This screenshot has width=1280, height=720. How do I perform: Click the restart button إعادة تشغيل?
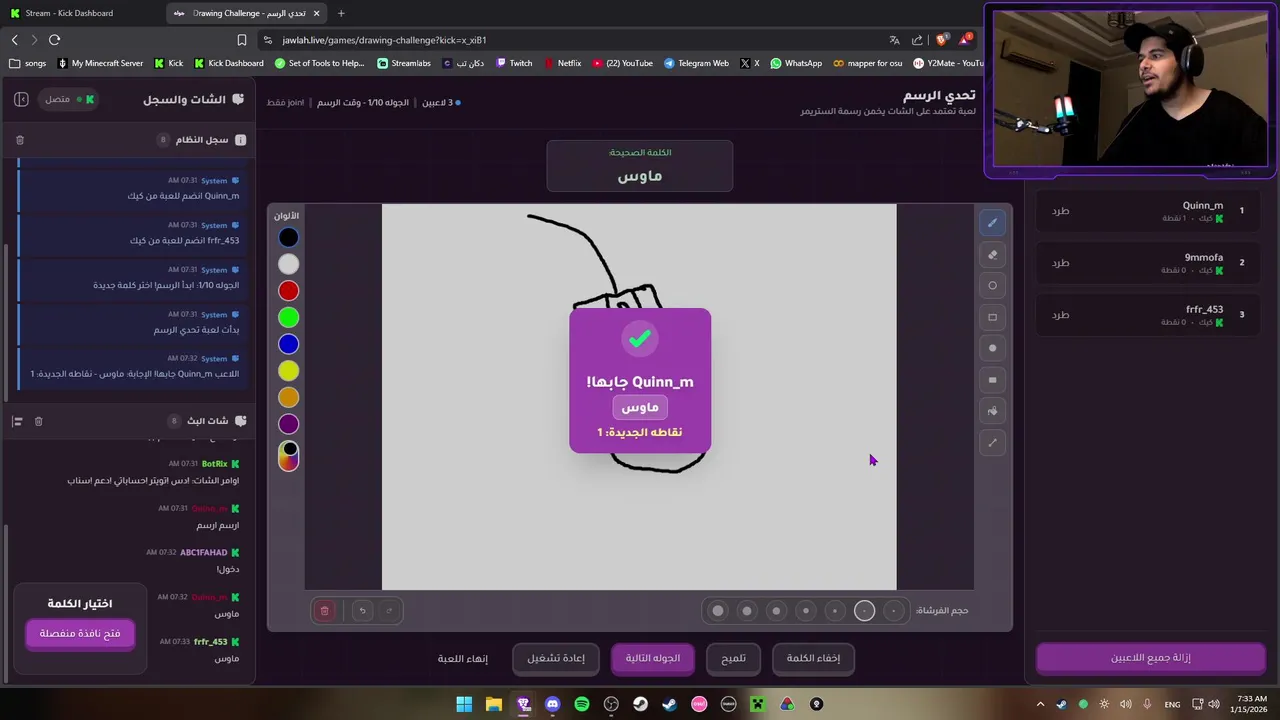click(555, 658)
